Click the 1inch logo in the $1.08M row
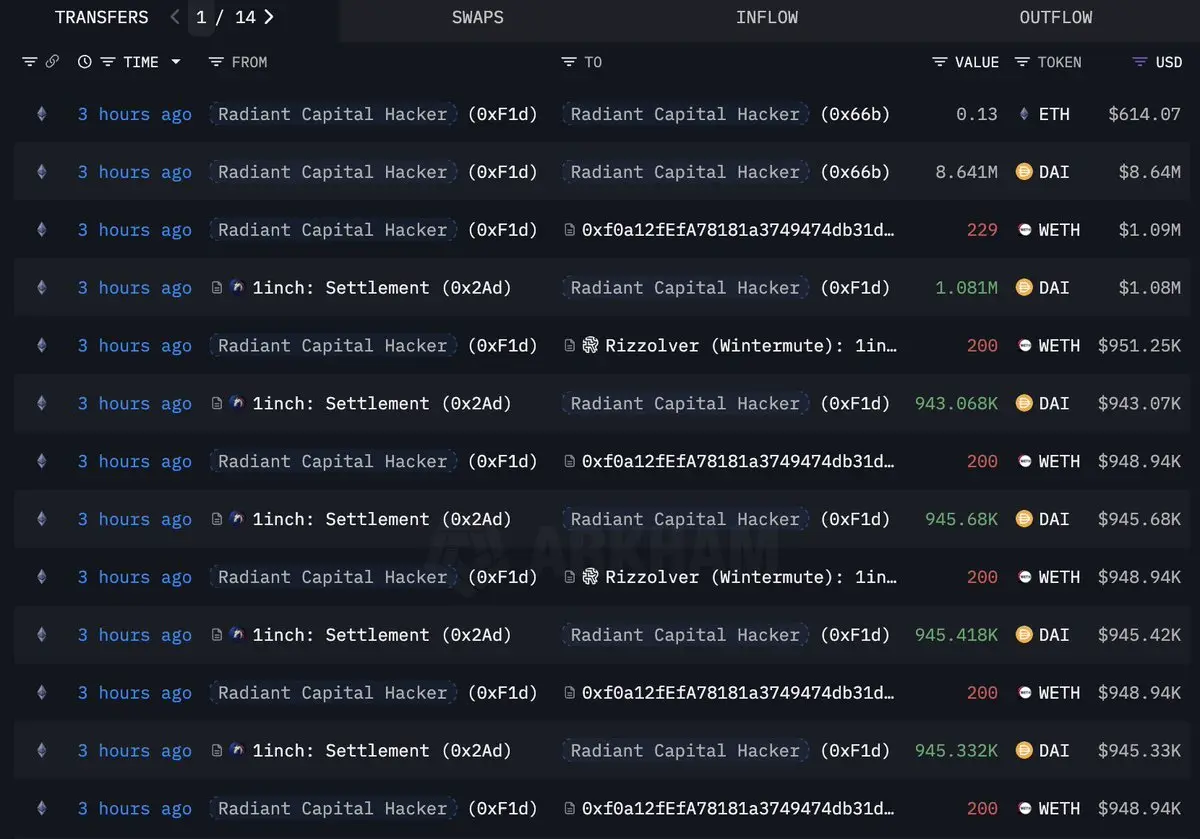This screenshot has height=839, width=1200. pos(237,288)
